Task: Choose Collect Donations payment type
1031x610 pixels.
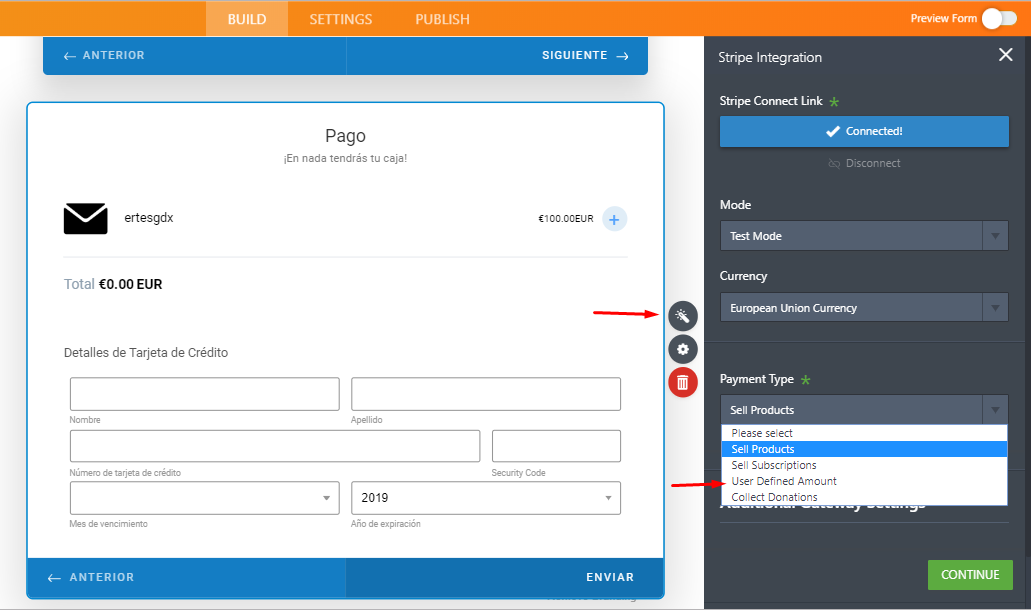Action: (x=864, y=497)
